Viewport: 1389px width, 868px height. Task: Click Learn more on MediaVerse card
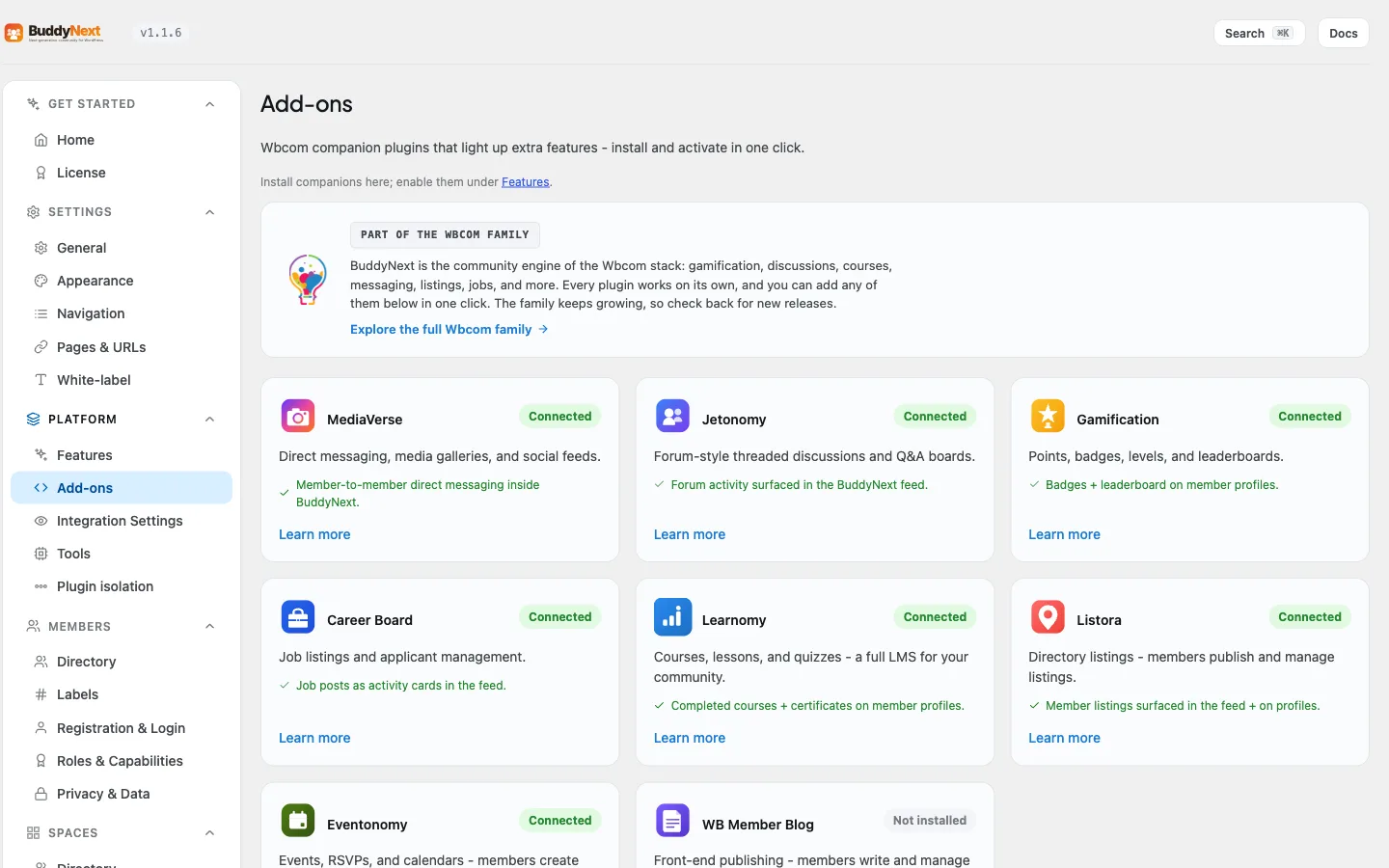(314, 534)
